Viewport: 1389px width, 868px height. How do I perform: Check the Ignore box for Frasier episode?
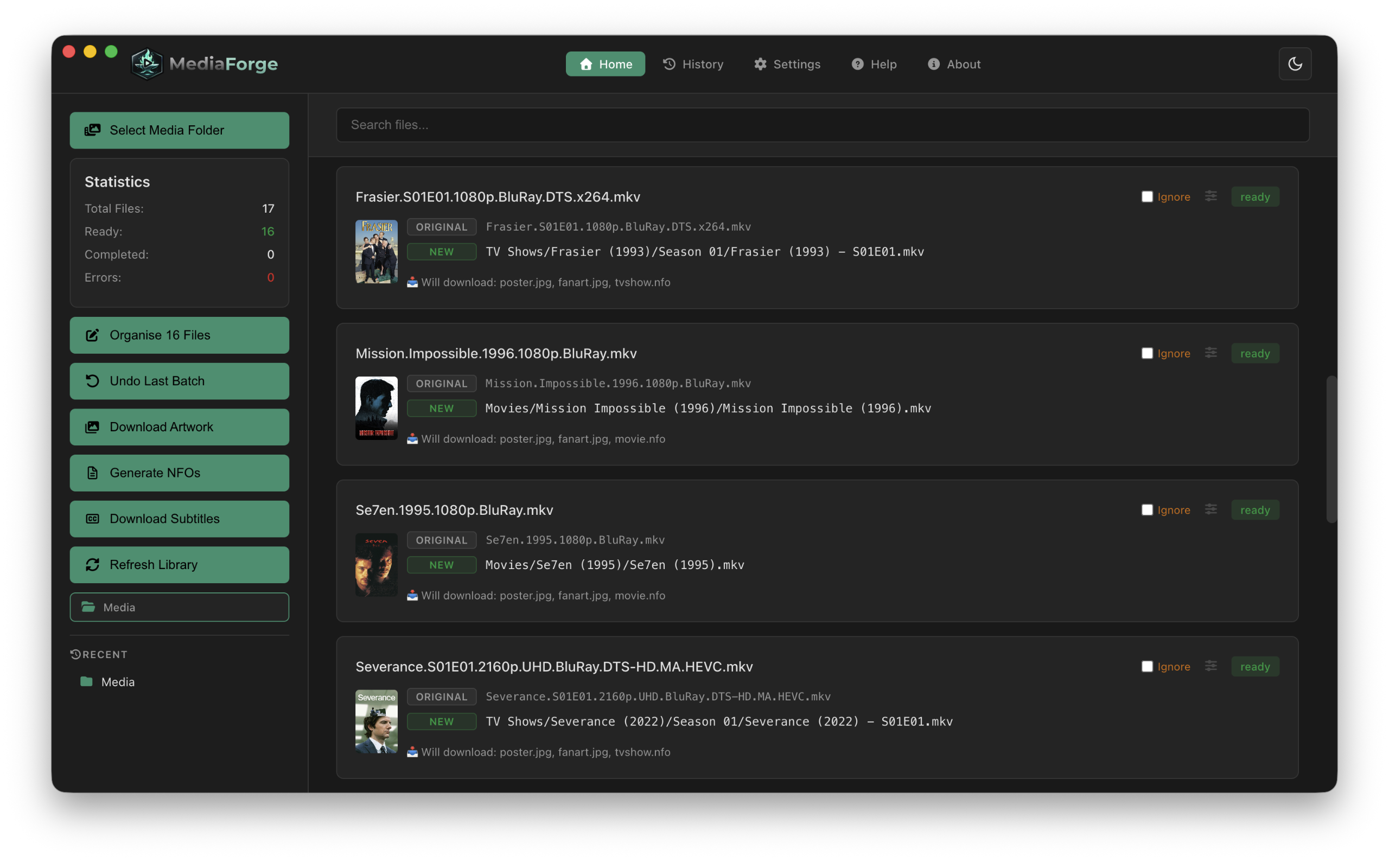pos(1147,196)
